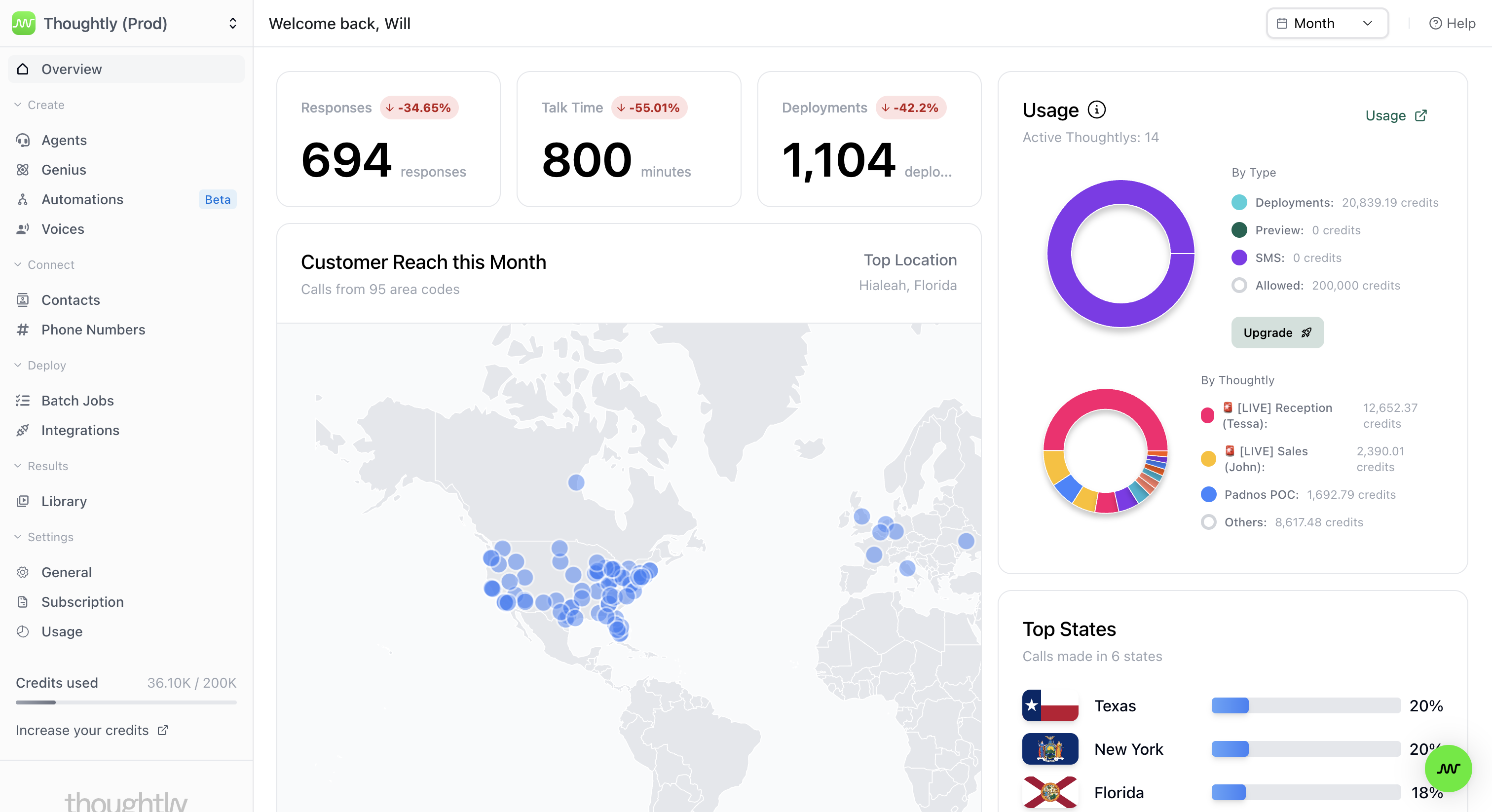Open Automations Beta page

tap(126, 199)
